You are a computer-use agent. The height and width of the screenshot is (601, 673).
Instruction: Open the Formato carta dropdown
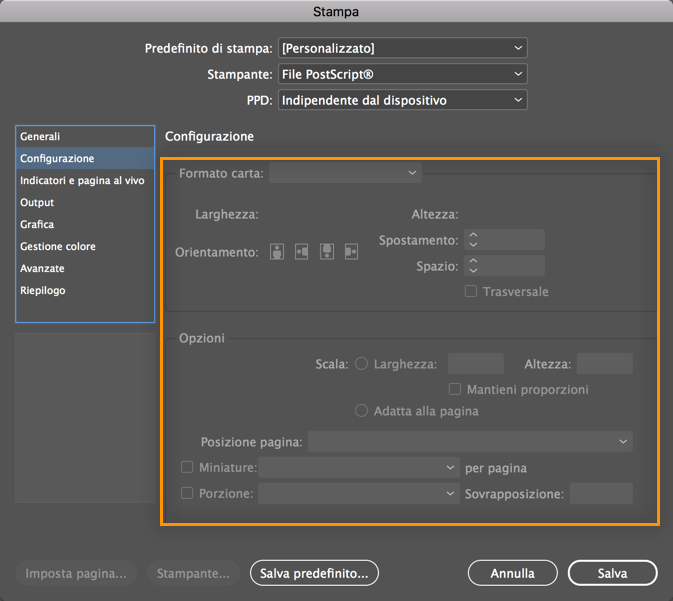click(345, 174)
